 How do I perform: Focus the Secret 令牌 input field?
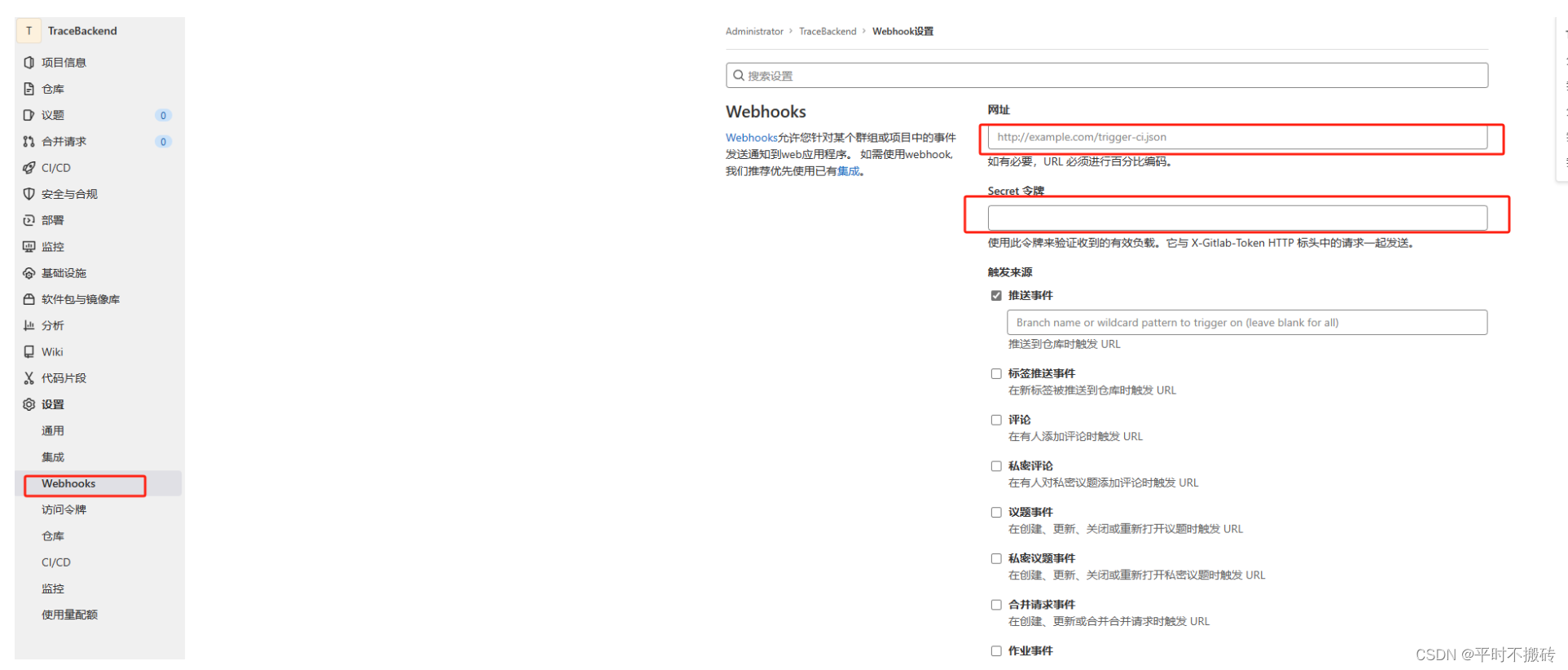click(1237, 218)
